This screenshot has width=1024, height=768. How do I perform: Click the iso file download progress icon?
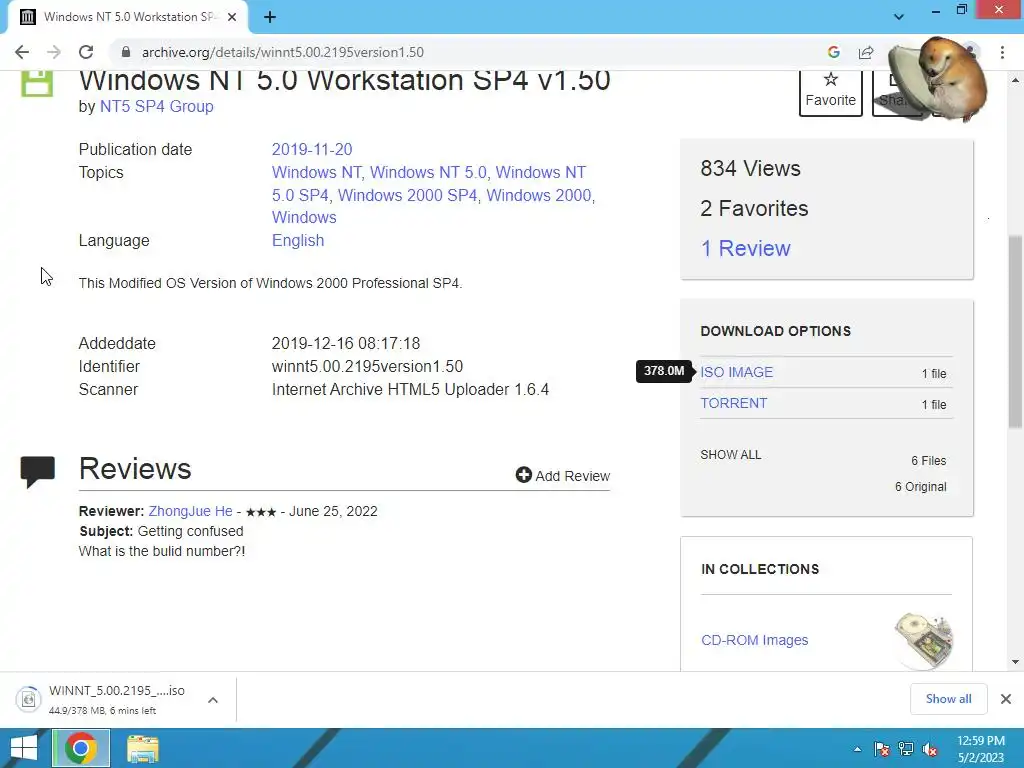click(x=28, y=699)
